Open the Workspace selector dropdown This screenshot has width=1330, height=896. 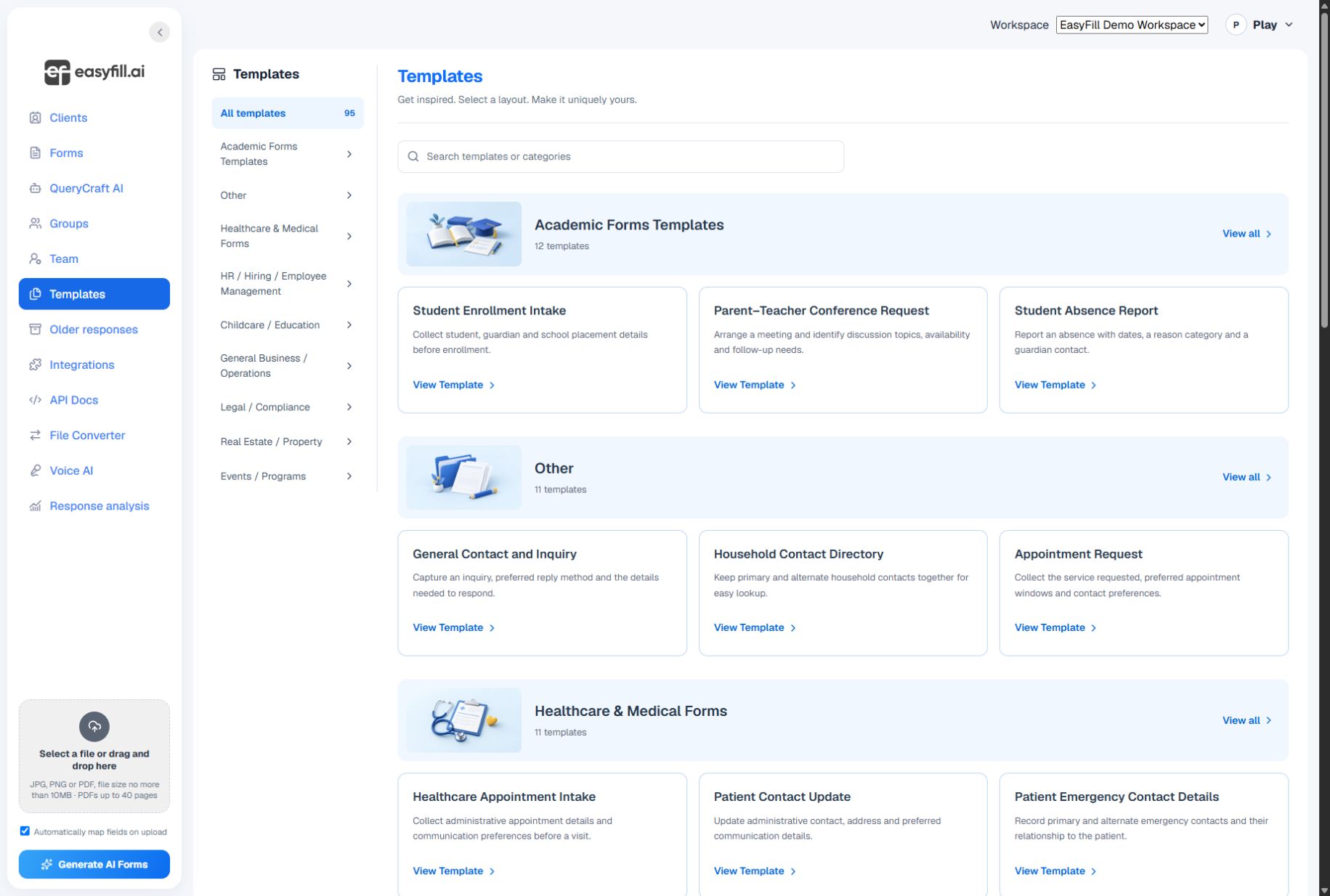tap(1132, 25)
